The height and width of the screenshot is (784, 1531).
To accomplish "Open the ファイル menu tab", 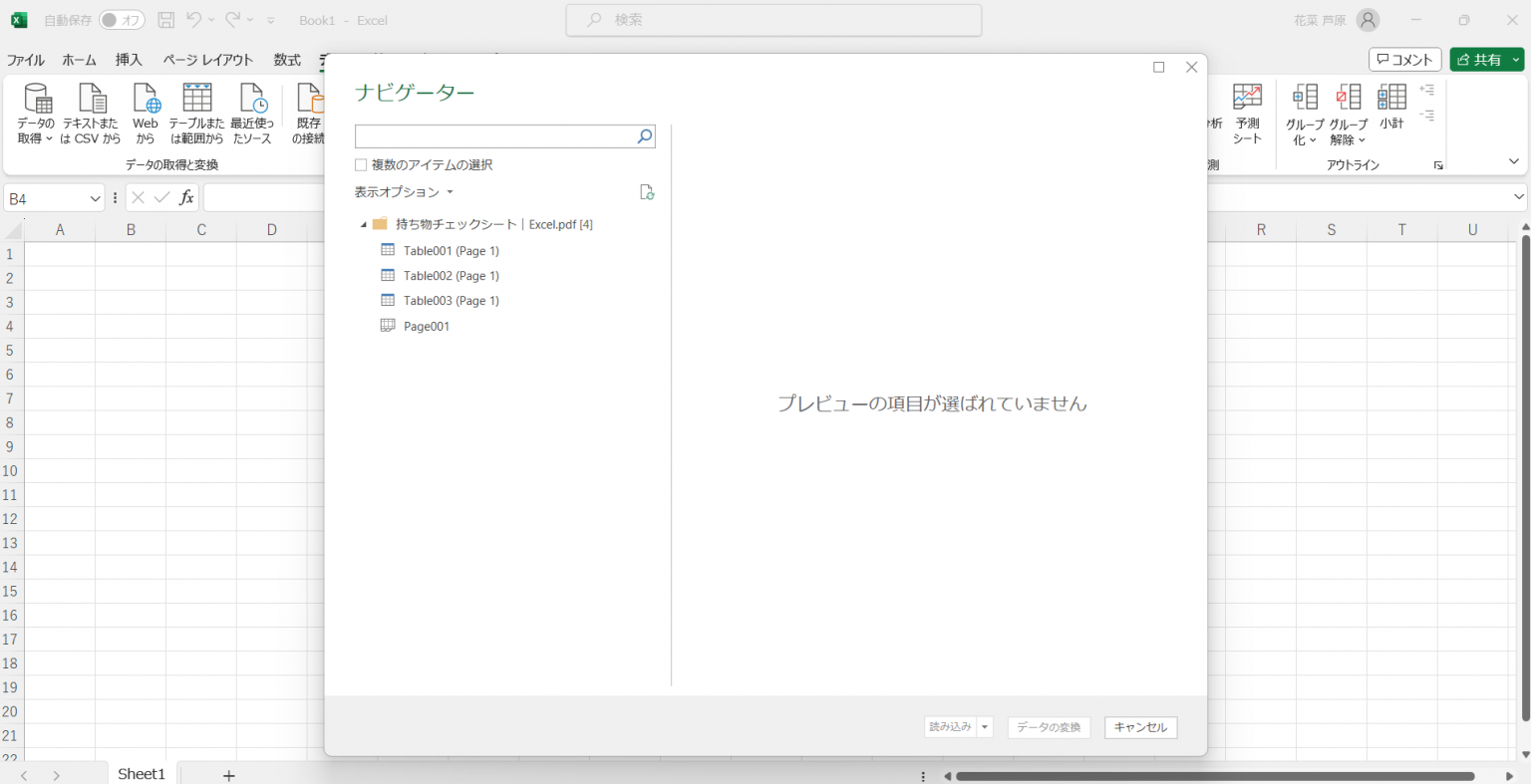I will click(x=26, y=60).
